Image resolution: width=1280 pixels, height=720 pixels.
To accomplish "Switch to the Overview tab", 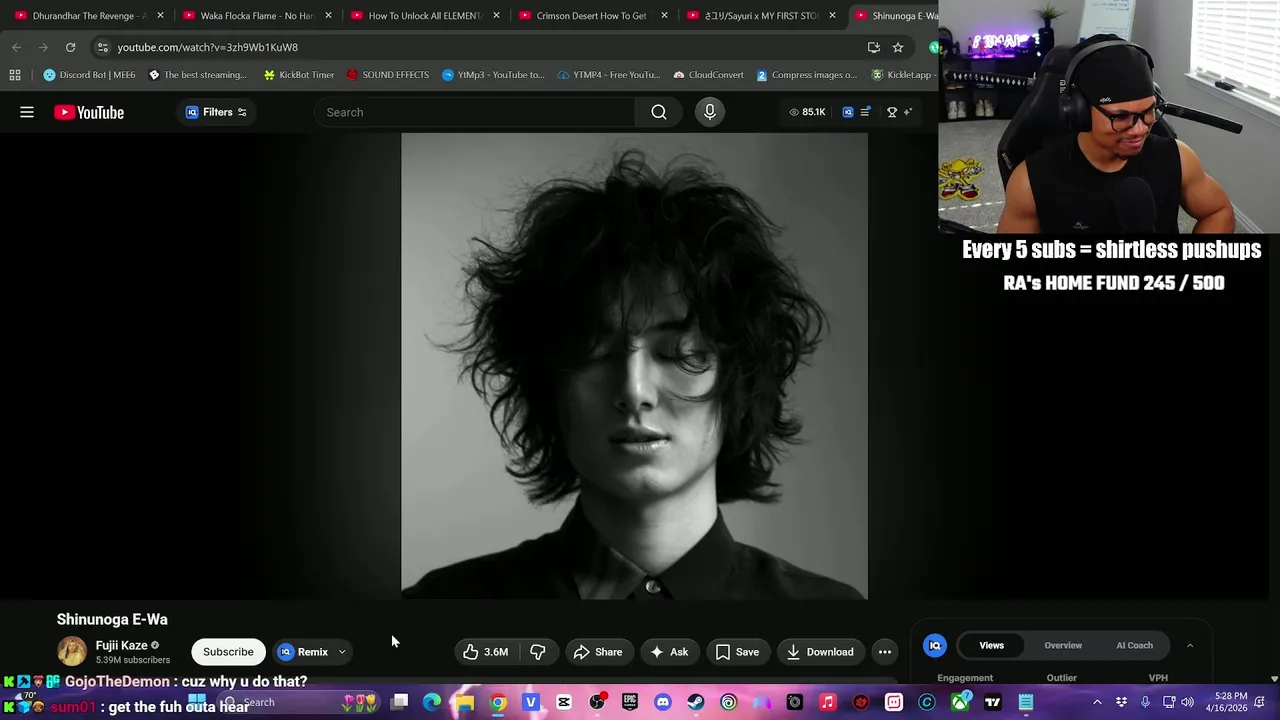I will (x=1063, y=646).
